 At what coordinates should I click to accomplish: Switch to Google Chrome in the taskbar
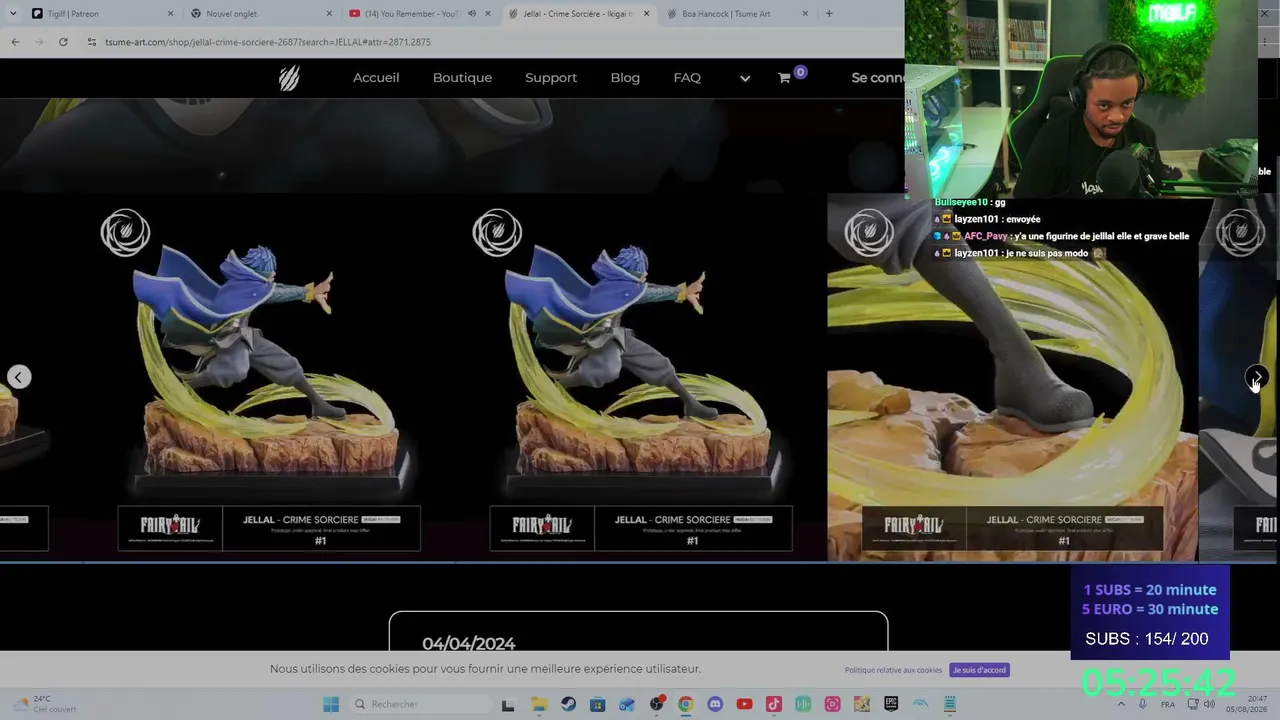coord(685,704)
